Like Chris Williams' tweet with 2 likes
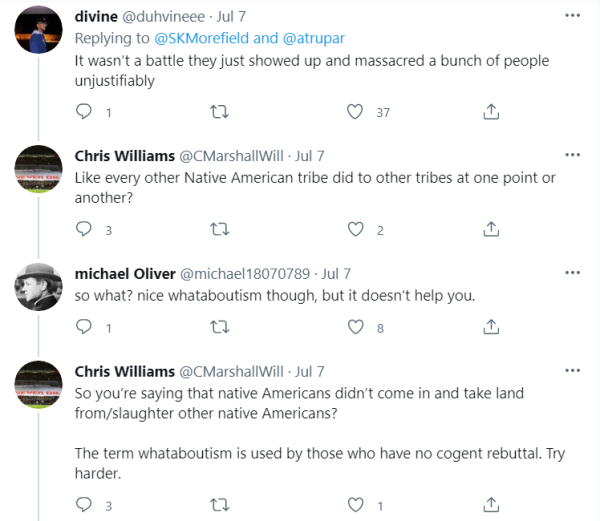This screenshot has width=600, height=521. pyautogui.click(x=354, y=230)
